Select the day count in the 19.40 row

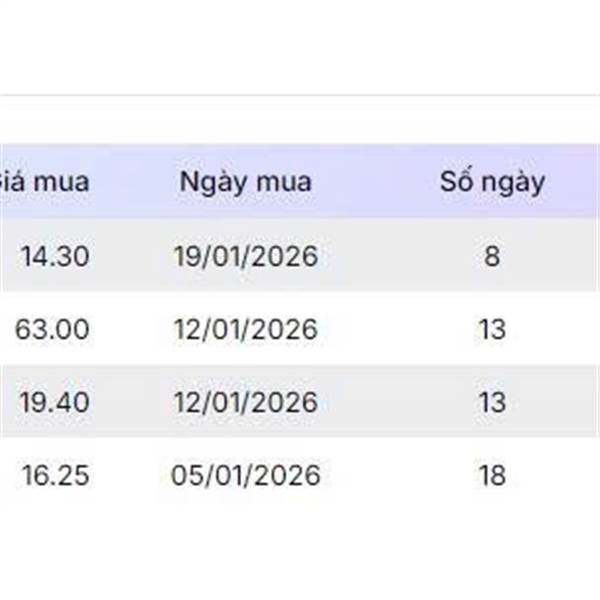tap(492, 402)
